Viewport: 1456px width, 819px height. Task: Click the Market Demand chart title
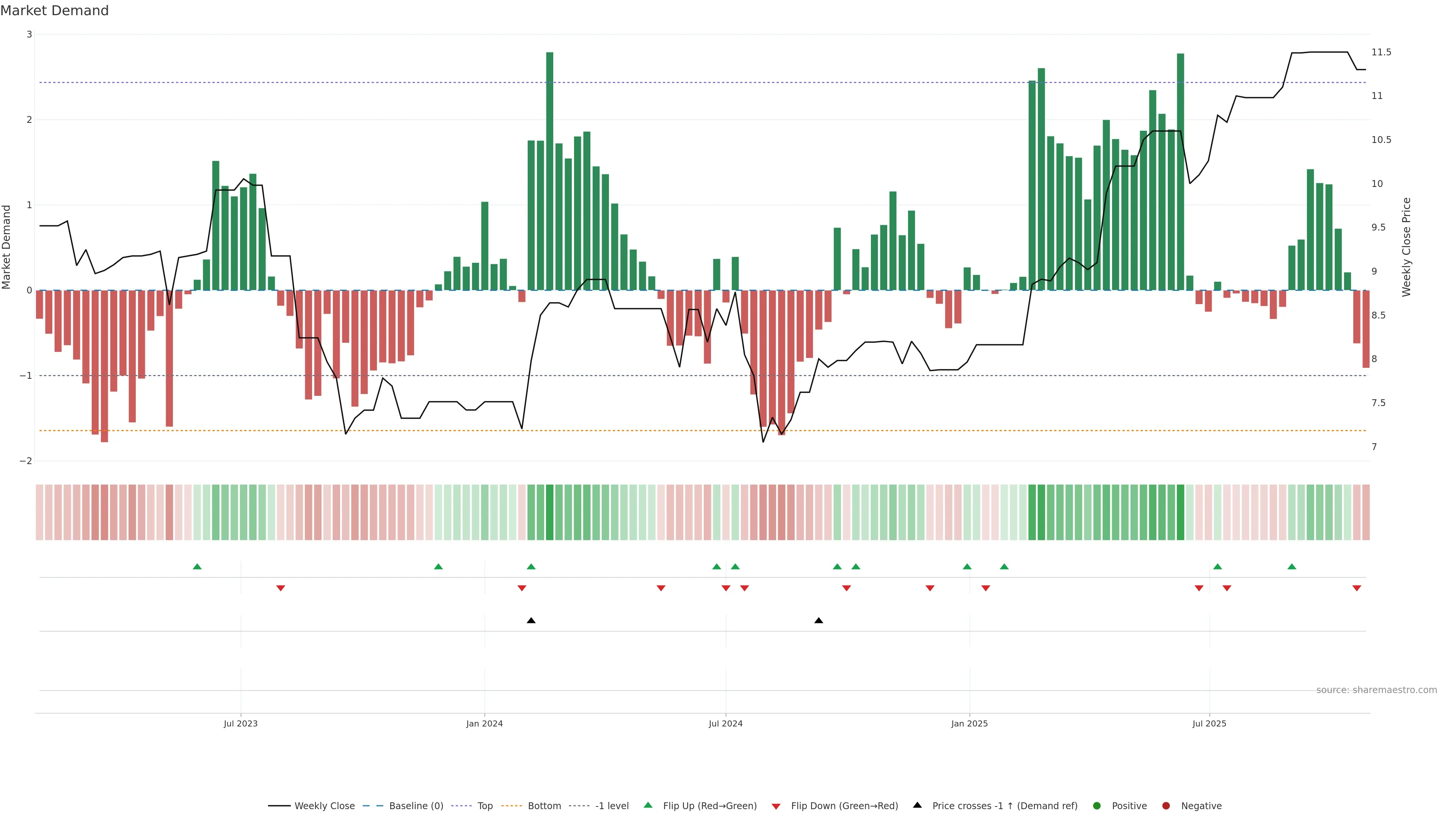click(x=54, y=11)
